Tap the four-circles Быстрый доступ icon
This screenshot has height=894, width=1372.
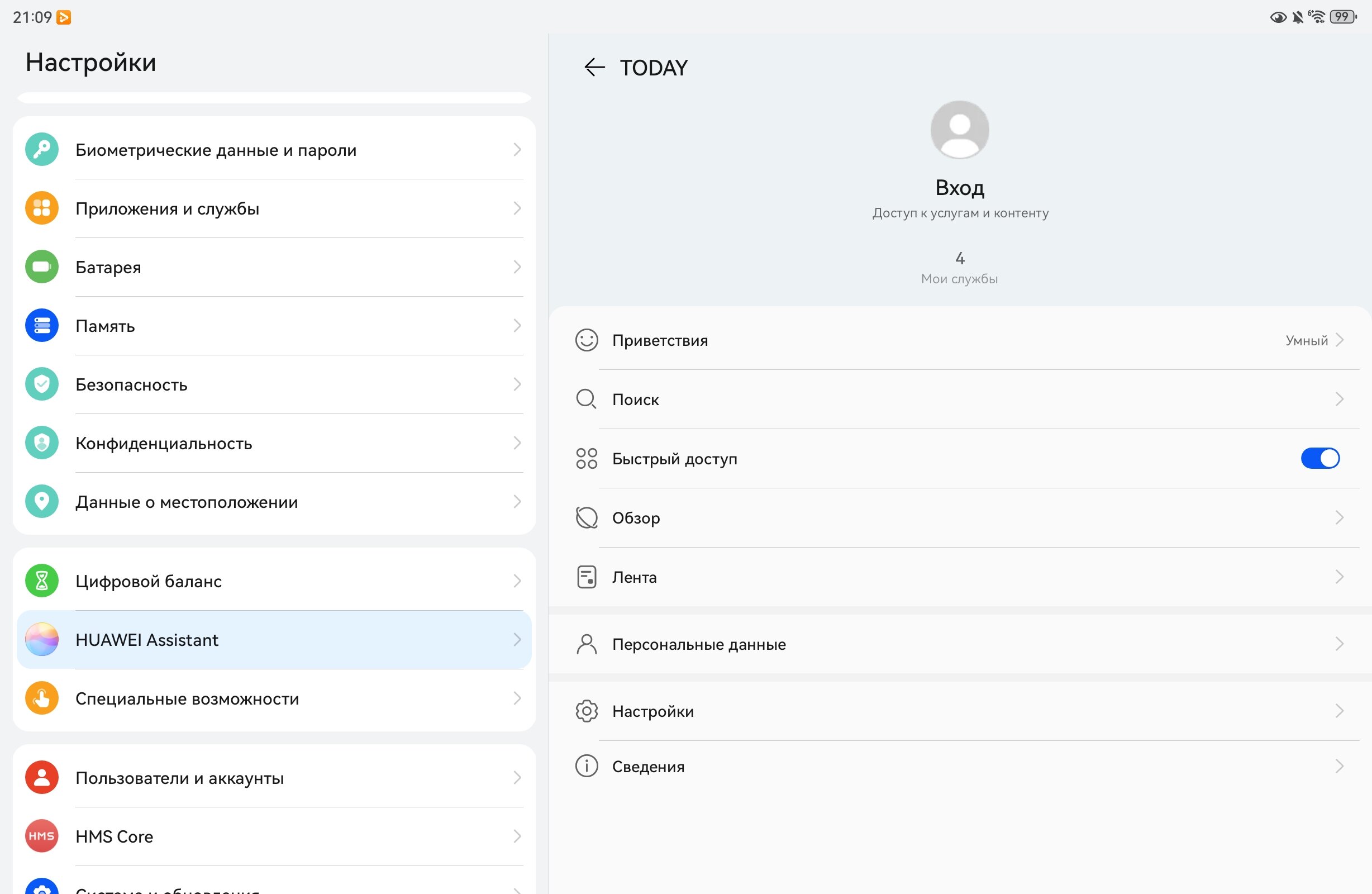point(587,459)
